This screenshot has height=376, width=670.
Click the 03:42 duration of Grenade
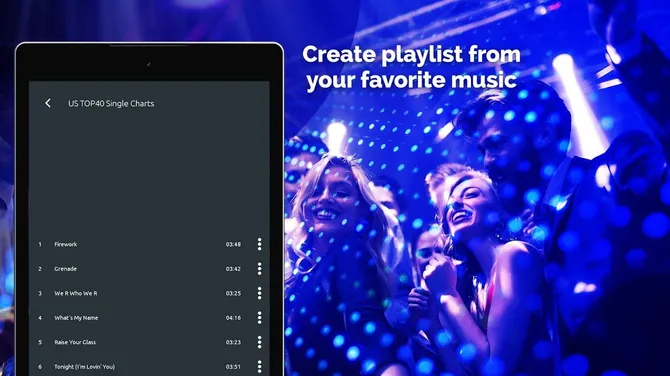click(x=233, y=269)
